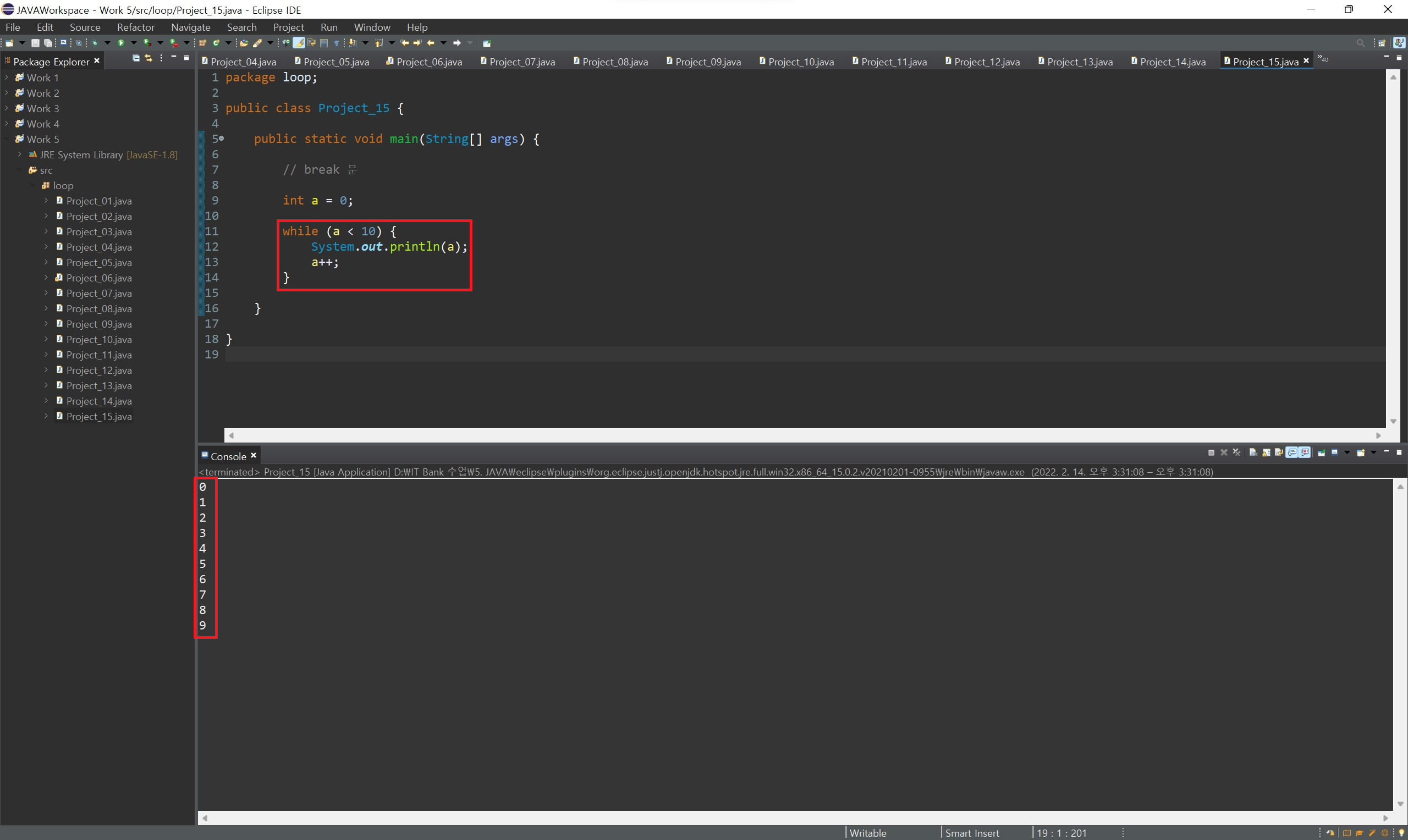Click the green Run button in toolbar
1408x840 pixels.
pos(120,43)
